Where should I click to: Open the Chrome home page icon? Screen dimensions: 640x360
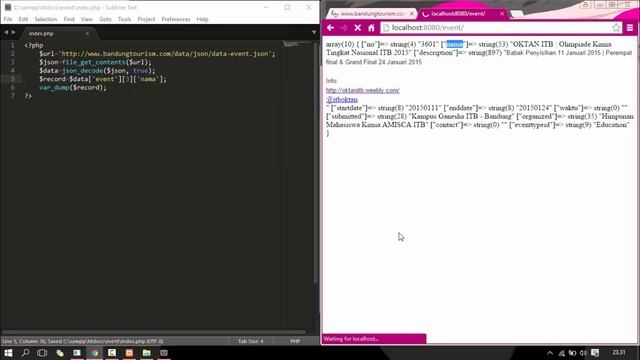coord(371,28)
